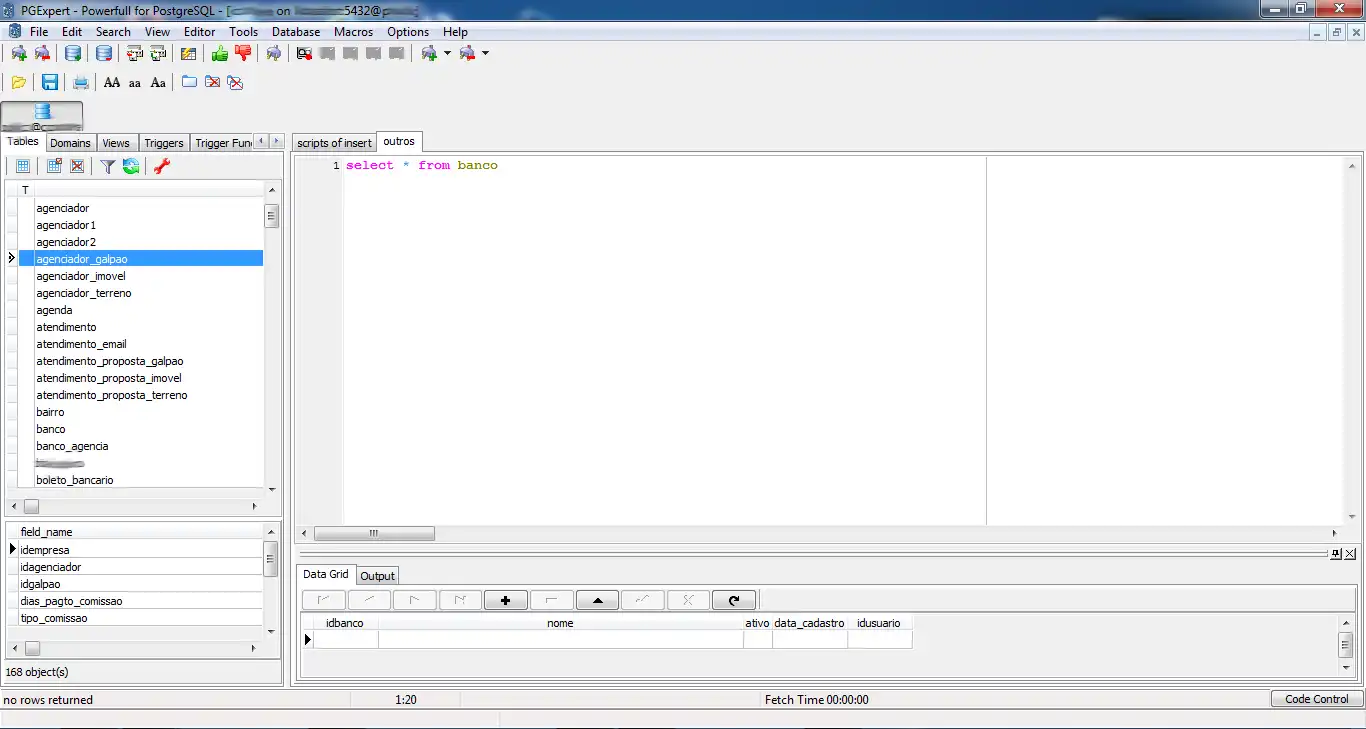Screen dimensions: 1366x729
Task: Convert text to uppercase with AA icon
Action: click(112, 82)
